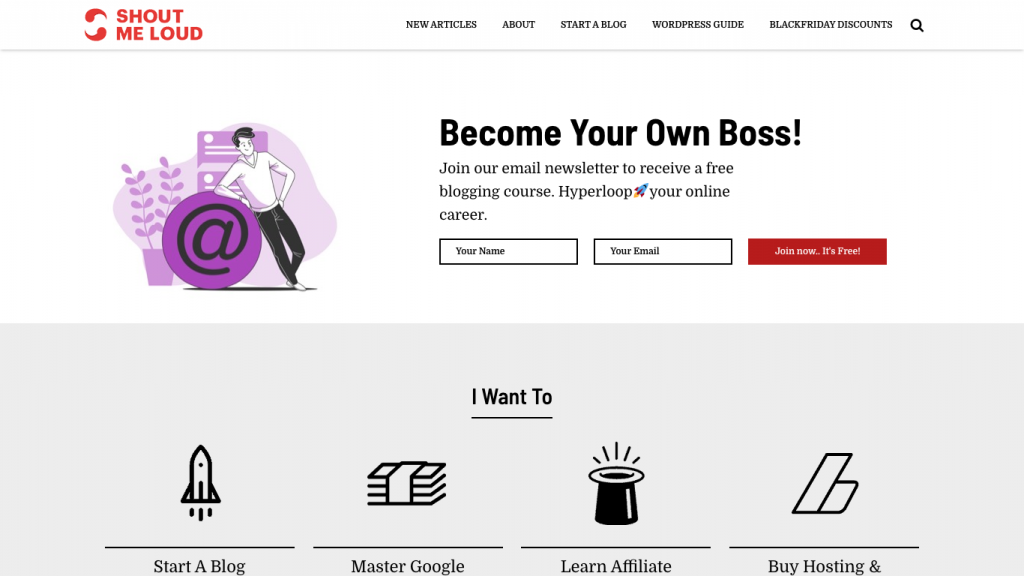Open the search magnifier icon
This screenshot has width=1024, height=576.
point(917,25)
